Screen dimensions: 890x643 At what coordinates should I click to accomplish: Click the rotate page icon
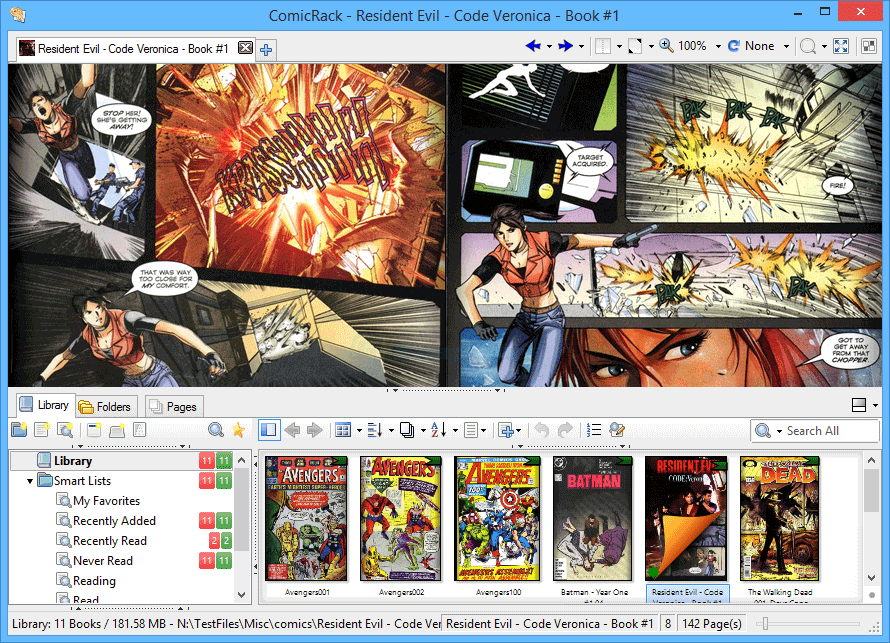point(733,46)
